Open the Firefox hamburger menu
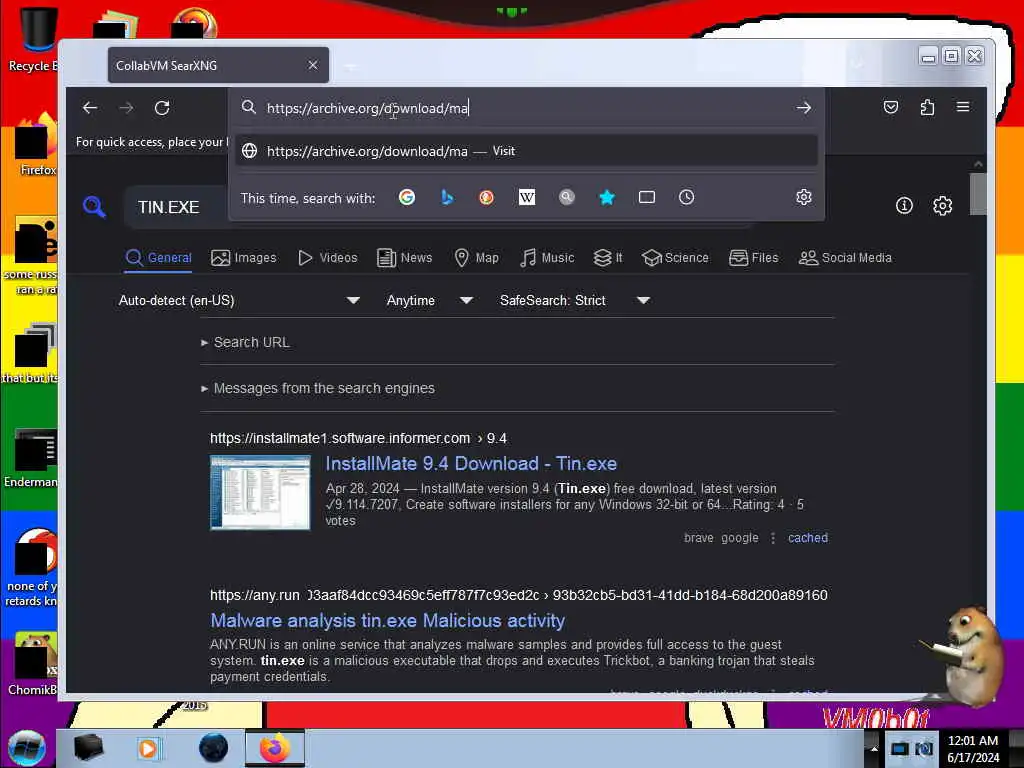This screenshot has height=768, width=1024. pos(963,107)
